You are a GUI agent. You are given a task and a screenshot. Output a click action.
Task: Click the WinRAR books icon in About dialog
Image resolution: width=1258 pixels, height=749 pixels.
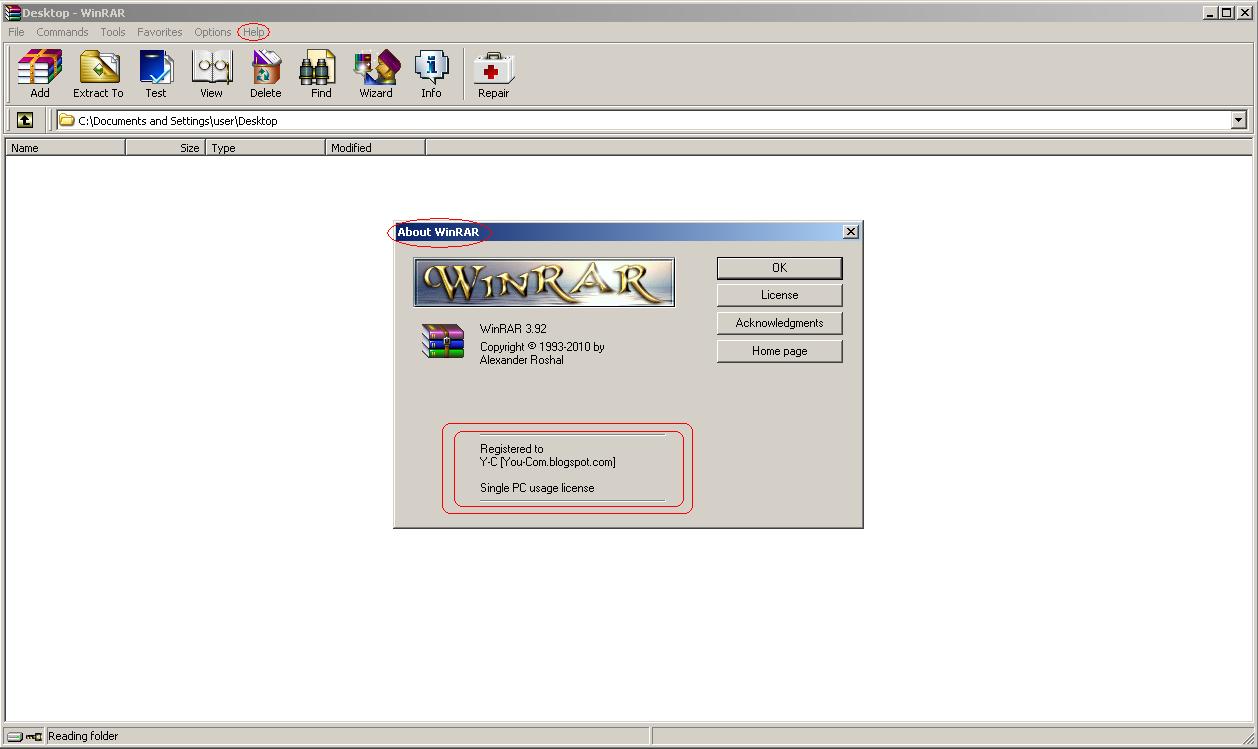click(x=443, y=341)
